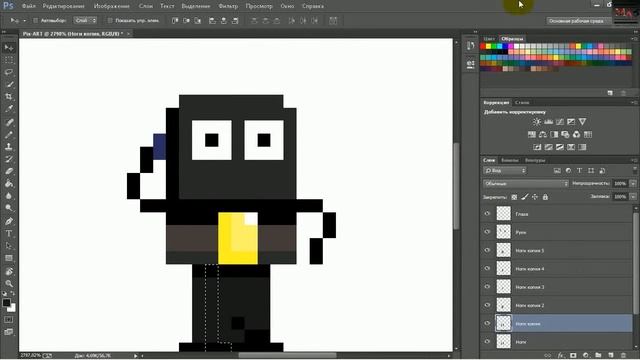
Task: Create a new layer group folder
Action: [x=598, y=356]
